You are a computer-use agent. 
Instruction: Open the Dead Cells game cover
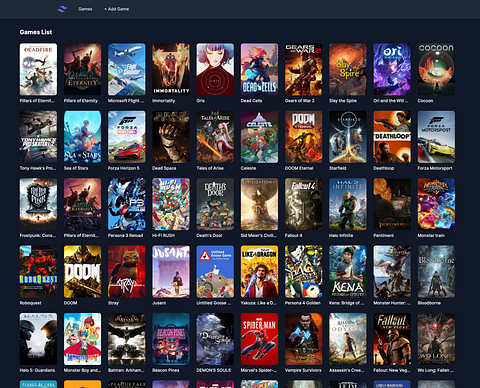[x=259, y=69]
